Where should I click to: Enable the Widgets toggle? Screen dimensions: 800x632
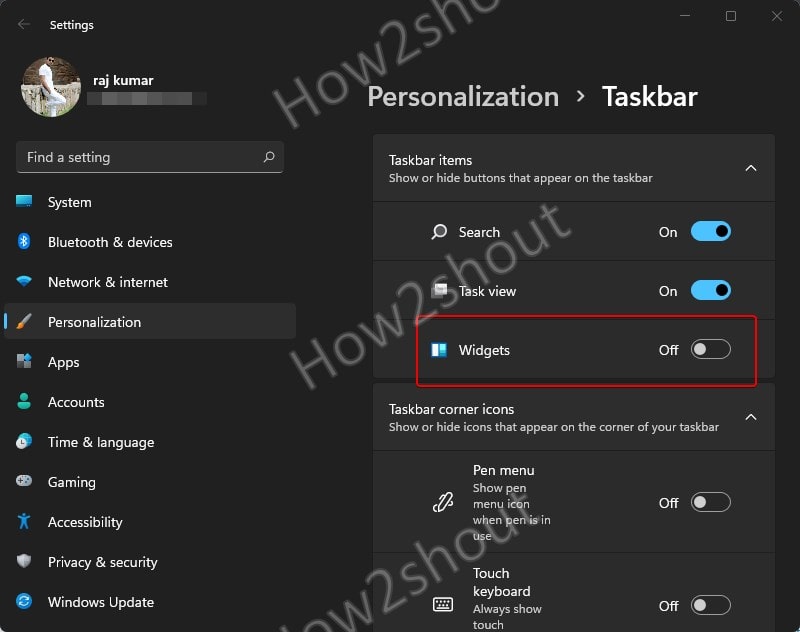pyautogui.click(x=710, y=349)
